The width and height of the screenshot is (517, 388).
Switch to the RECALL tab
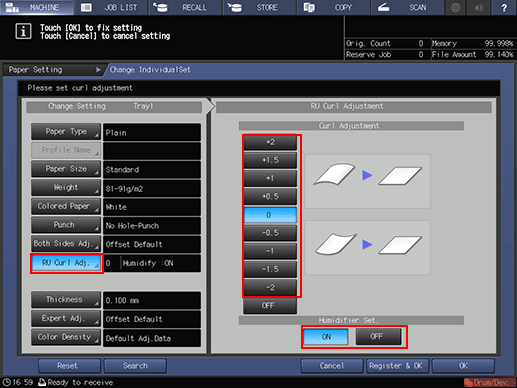[185, 7]
